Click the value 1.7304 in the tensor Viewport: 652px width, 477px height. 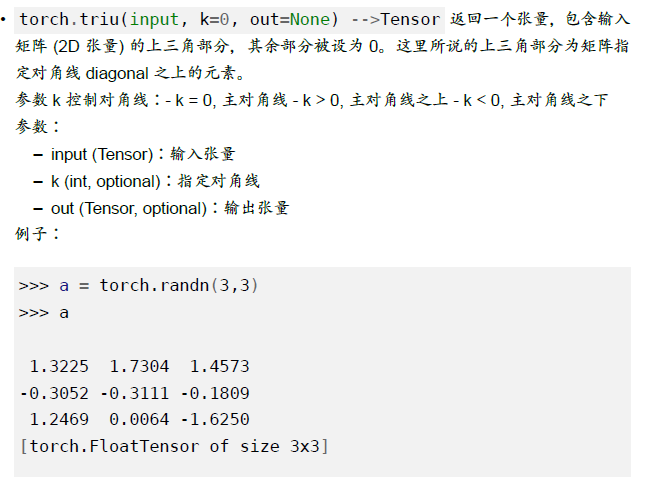(139, 366)
